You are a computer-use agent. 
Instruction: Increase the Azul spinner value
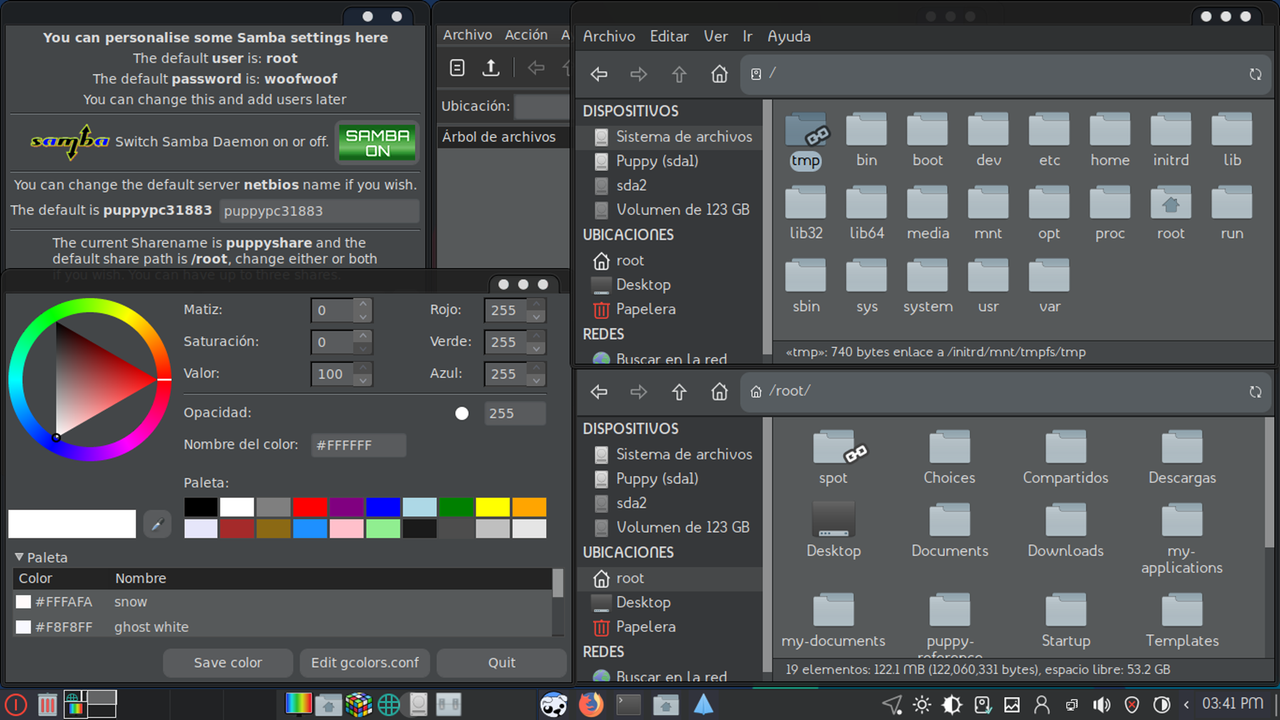537,368
